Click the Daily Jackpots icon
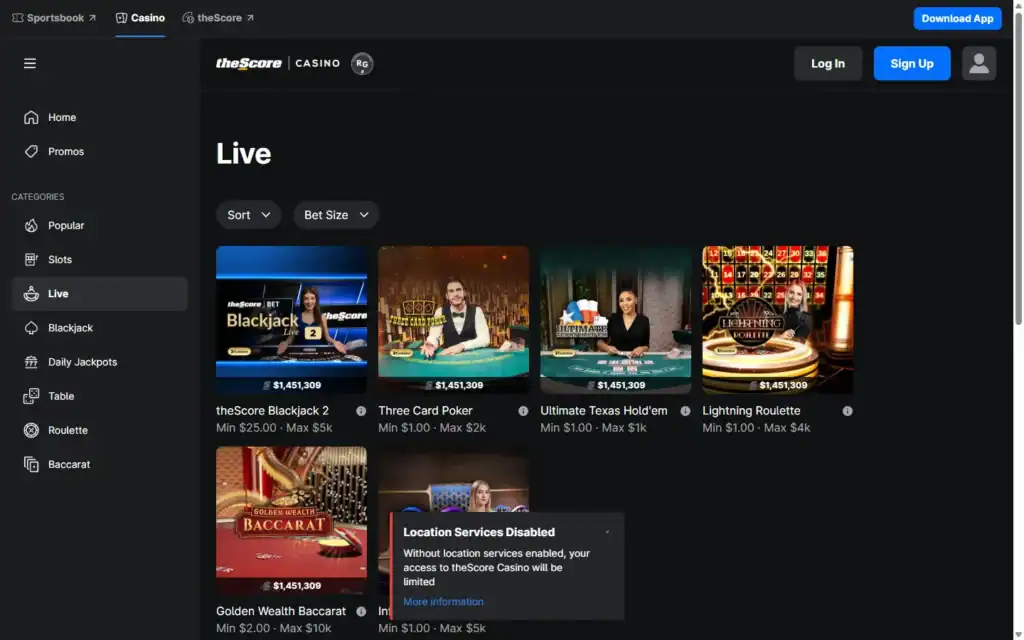Viewport: 1024px width, 640px height. point(31,362)
